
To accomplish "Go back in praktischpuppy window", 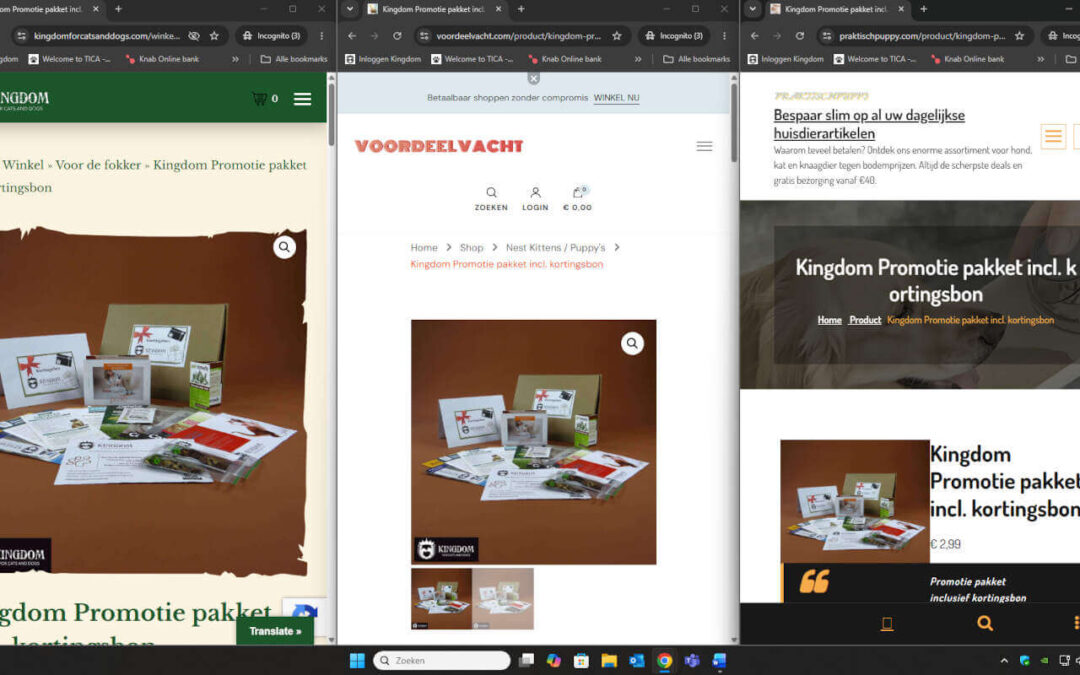I will coord(756,36).
